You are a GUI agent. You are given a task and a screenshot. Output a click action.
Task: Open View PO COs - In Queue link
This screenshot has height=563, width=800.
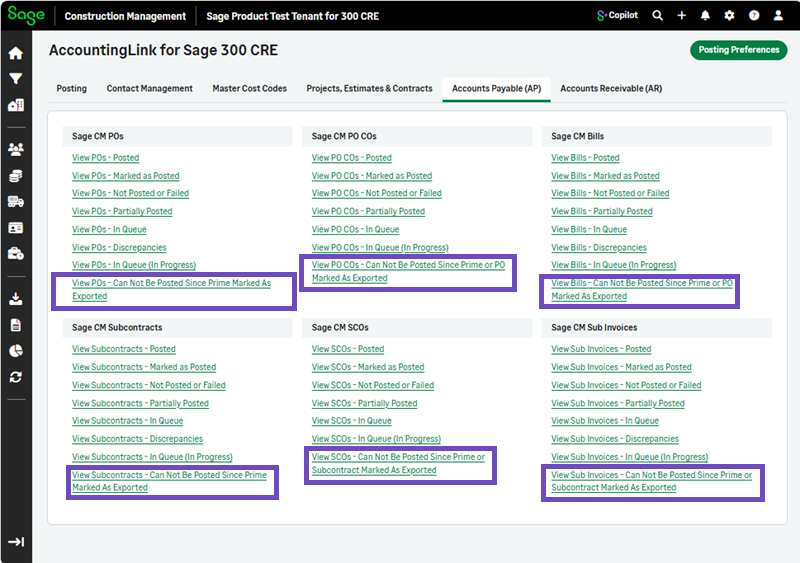pos(356,230)
